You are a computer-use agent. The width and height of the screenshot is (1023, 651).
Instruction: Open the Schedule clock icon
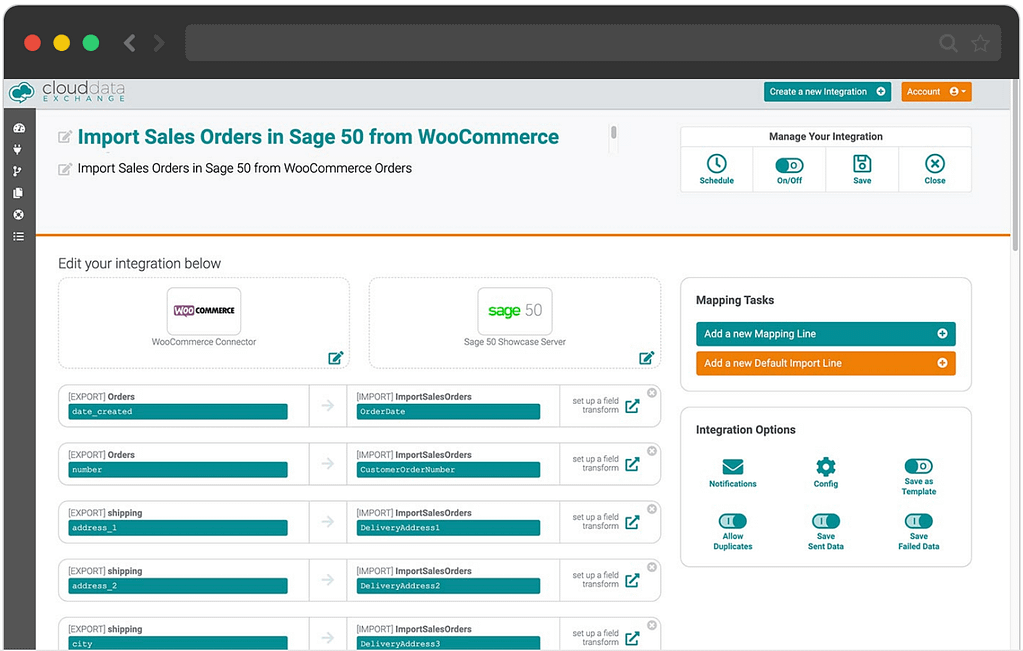(716, 164)
